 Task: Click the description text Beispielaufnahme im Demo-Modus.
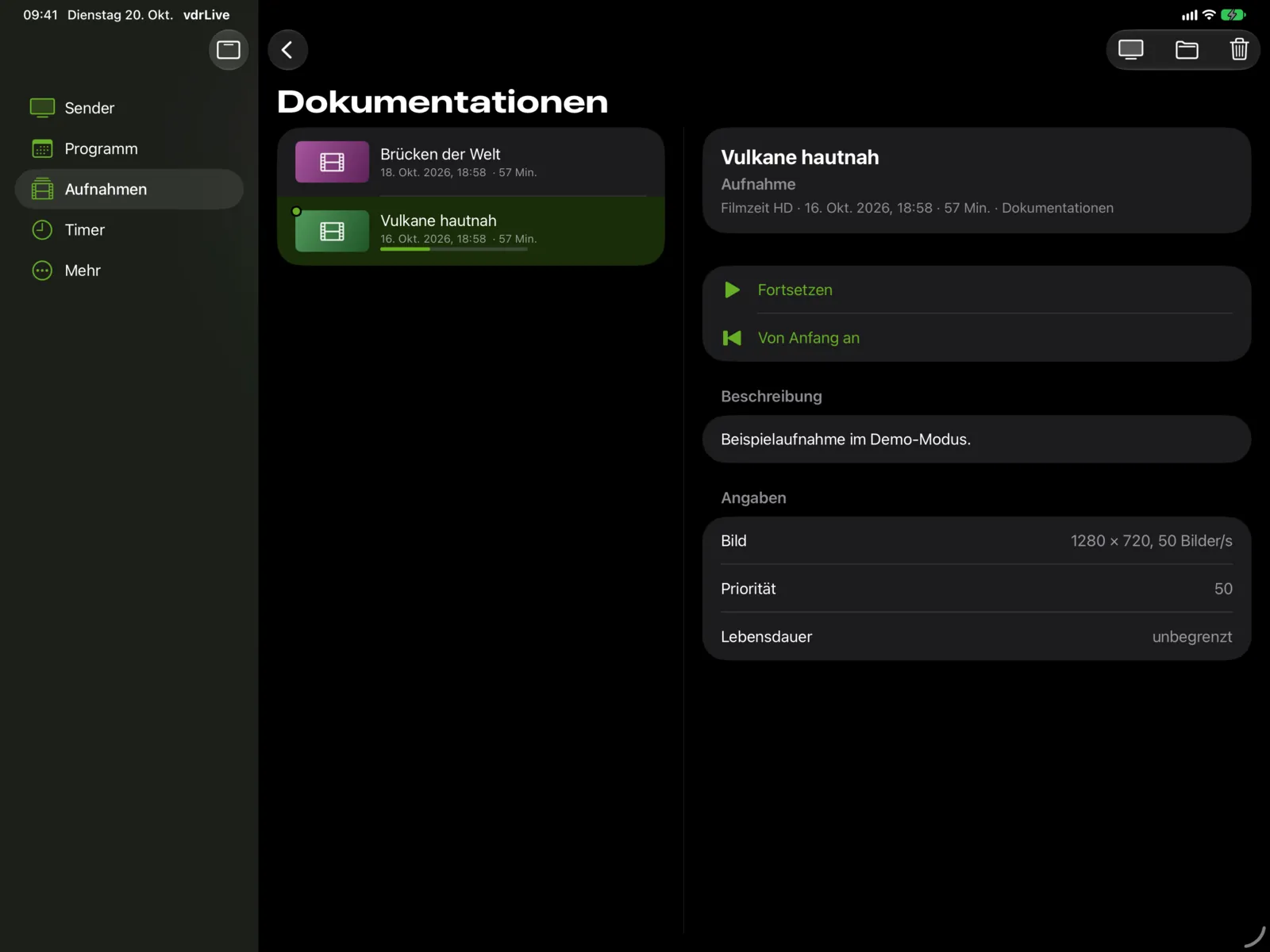[845, 440]
